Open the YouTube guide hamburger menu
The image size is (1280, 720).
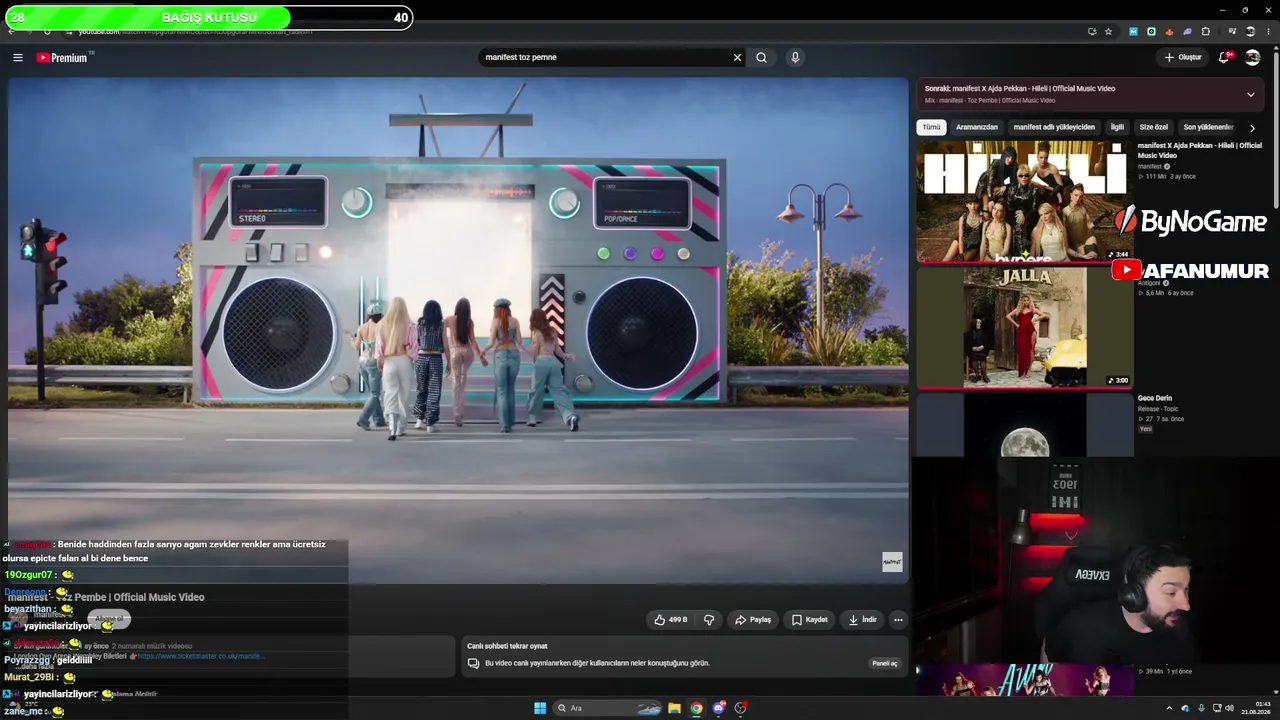point(17,57)
